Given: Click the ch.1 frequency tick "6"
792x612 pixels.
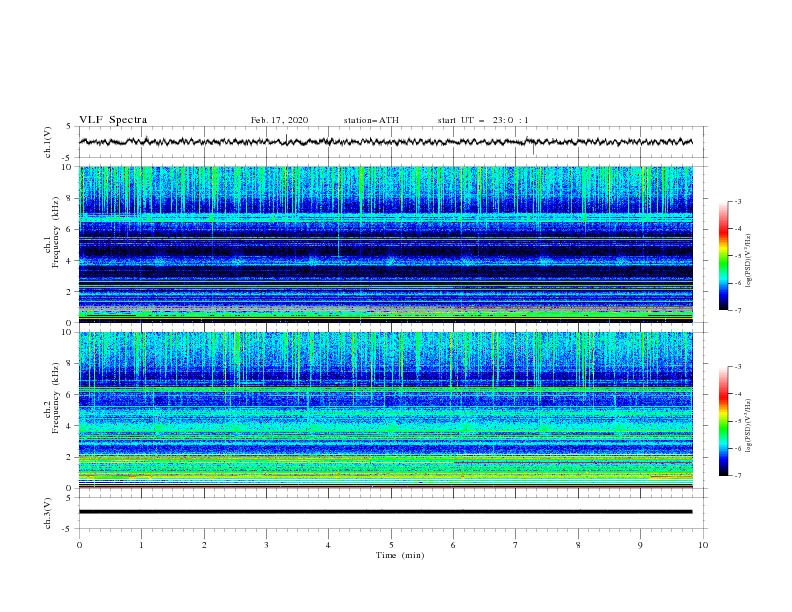Looking at the screenshot, I should pos(70,229).
